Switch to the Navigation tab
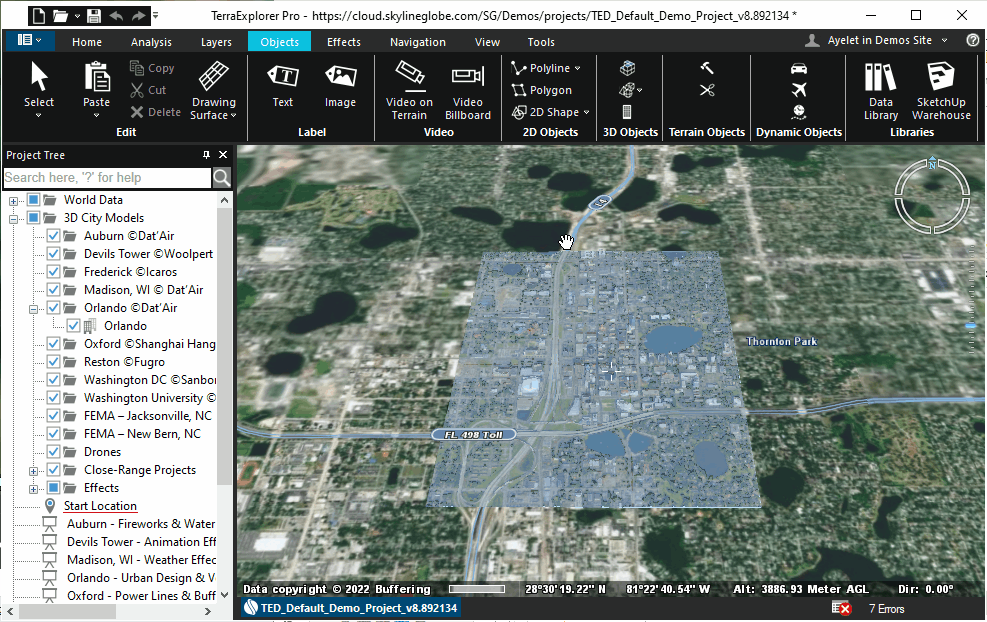This screenshot has width=987, height=622. 418,42
